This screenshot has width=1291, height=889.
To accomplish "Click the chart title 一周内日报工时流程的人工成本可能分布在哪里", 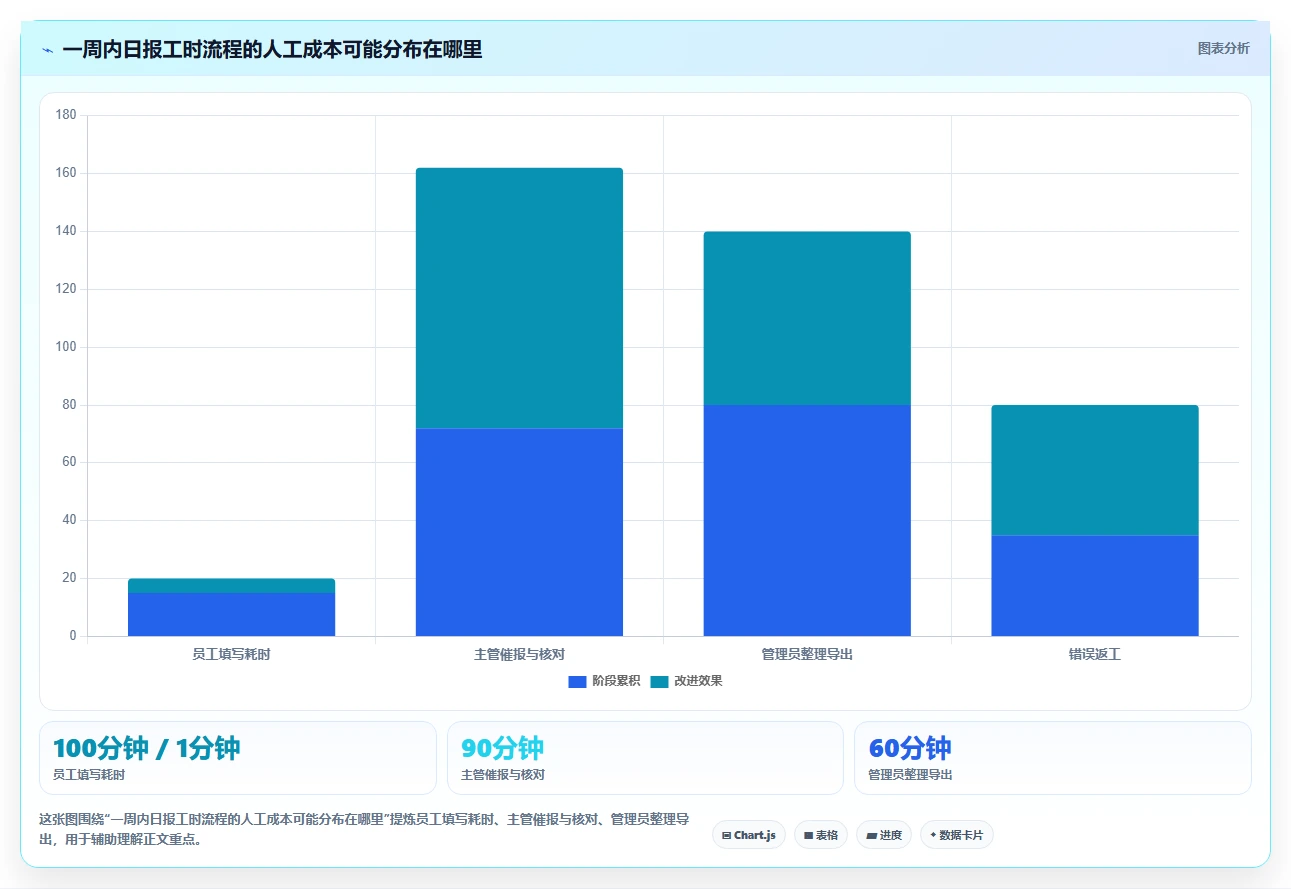I will [272, 49].
